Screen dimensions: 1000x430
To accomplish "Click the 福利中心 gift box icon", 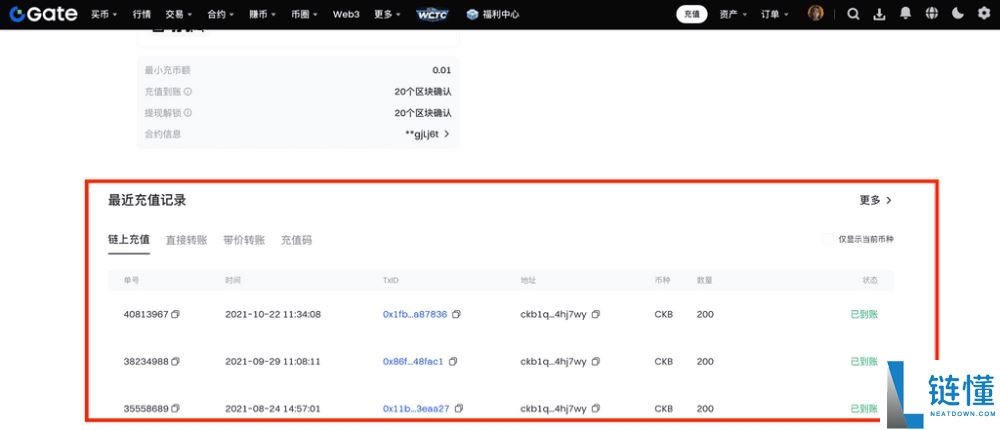I will 472,14.
